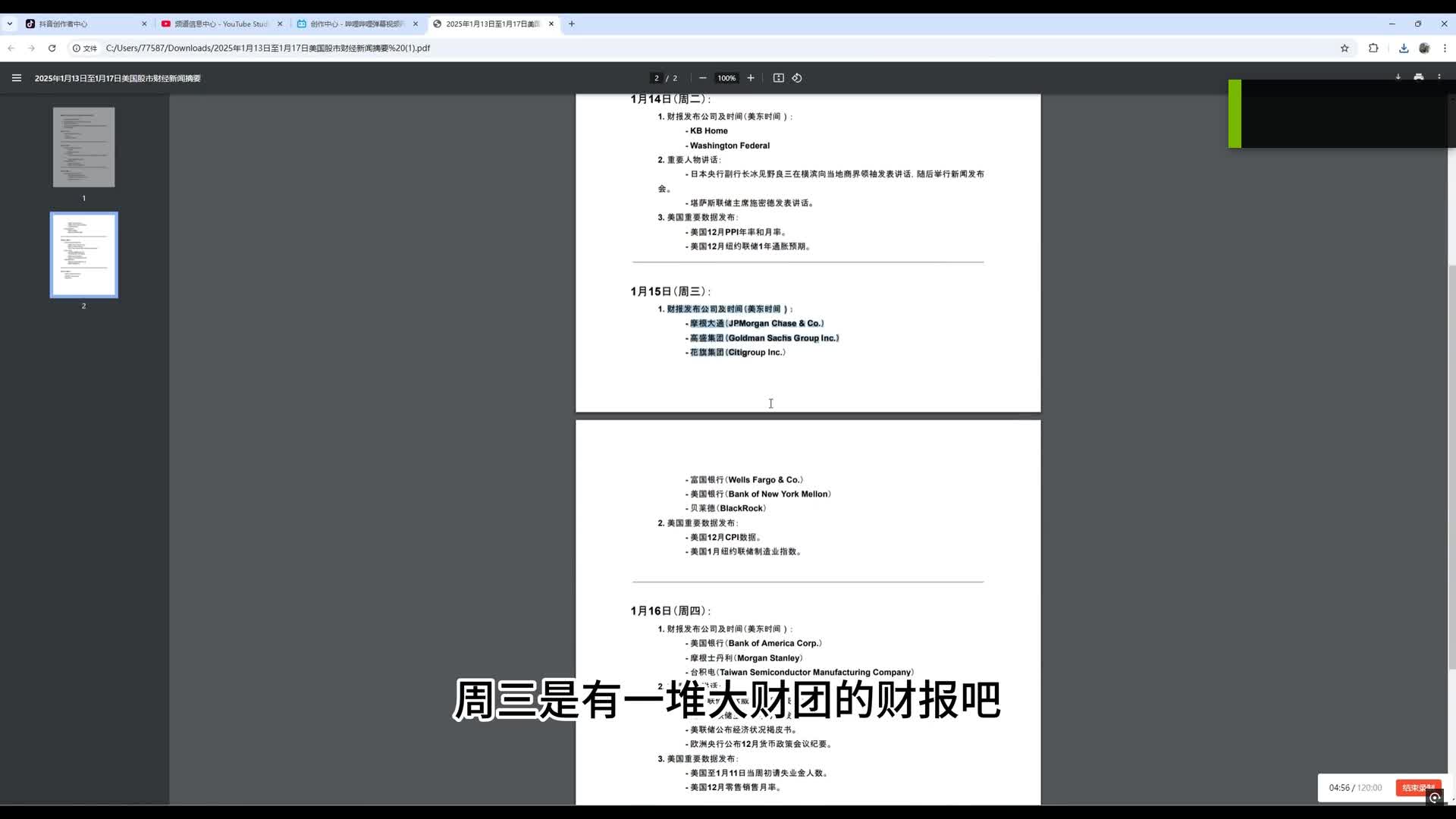The image size is (1456, 819).
Task: Click the recording overlay circular arrow icon
Action: point(1434,798)
